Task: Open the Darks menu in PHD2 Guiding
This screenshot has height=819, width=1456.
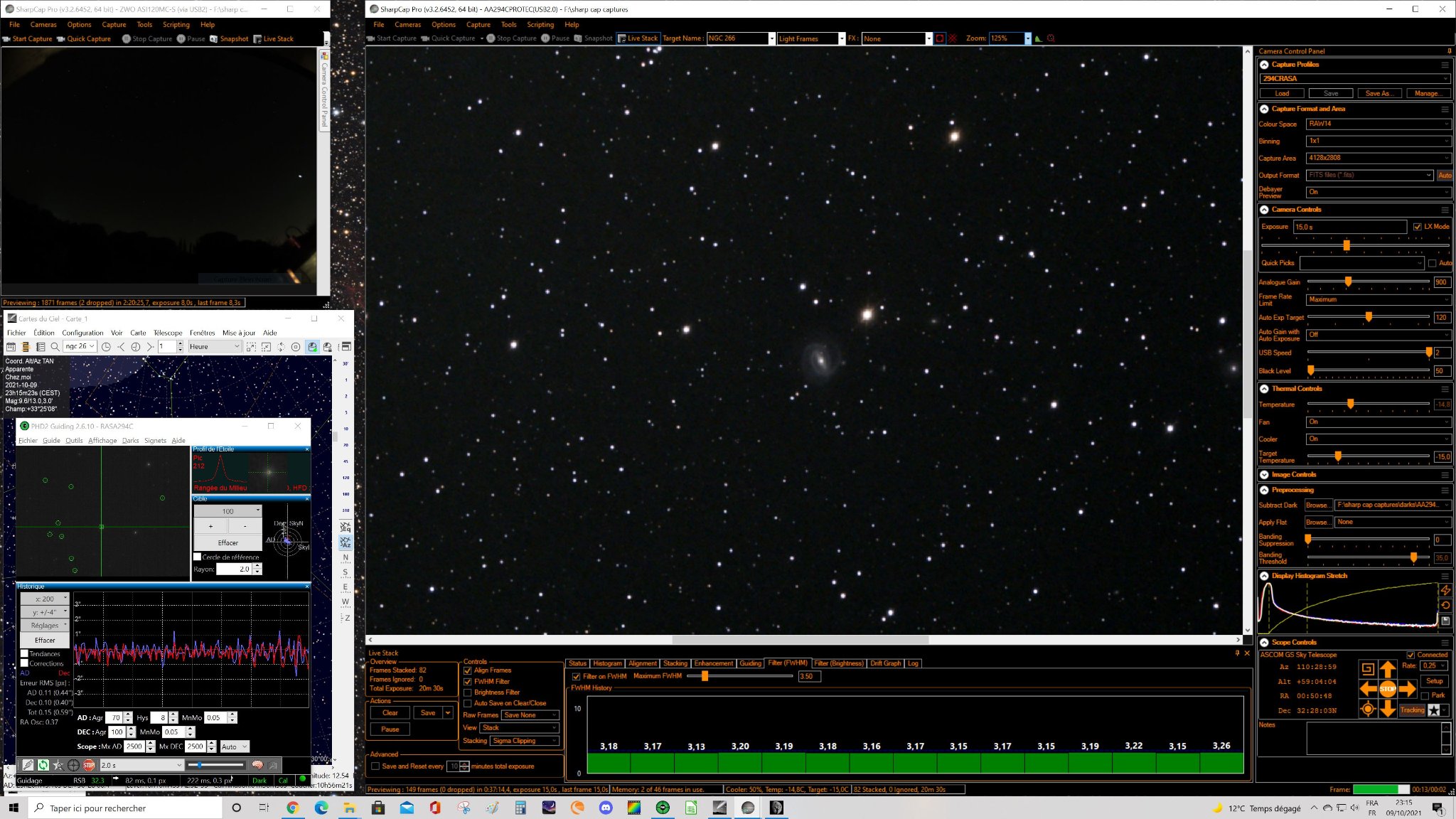Action: point(130,441)
